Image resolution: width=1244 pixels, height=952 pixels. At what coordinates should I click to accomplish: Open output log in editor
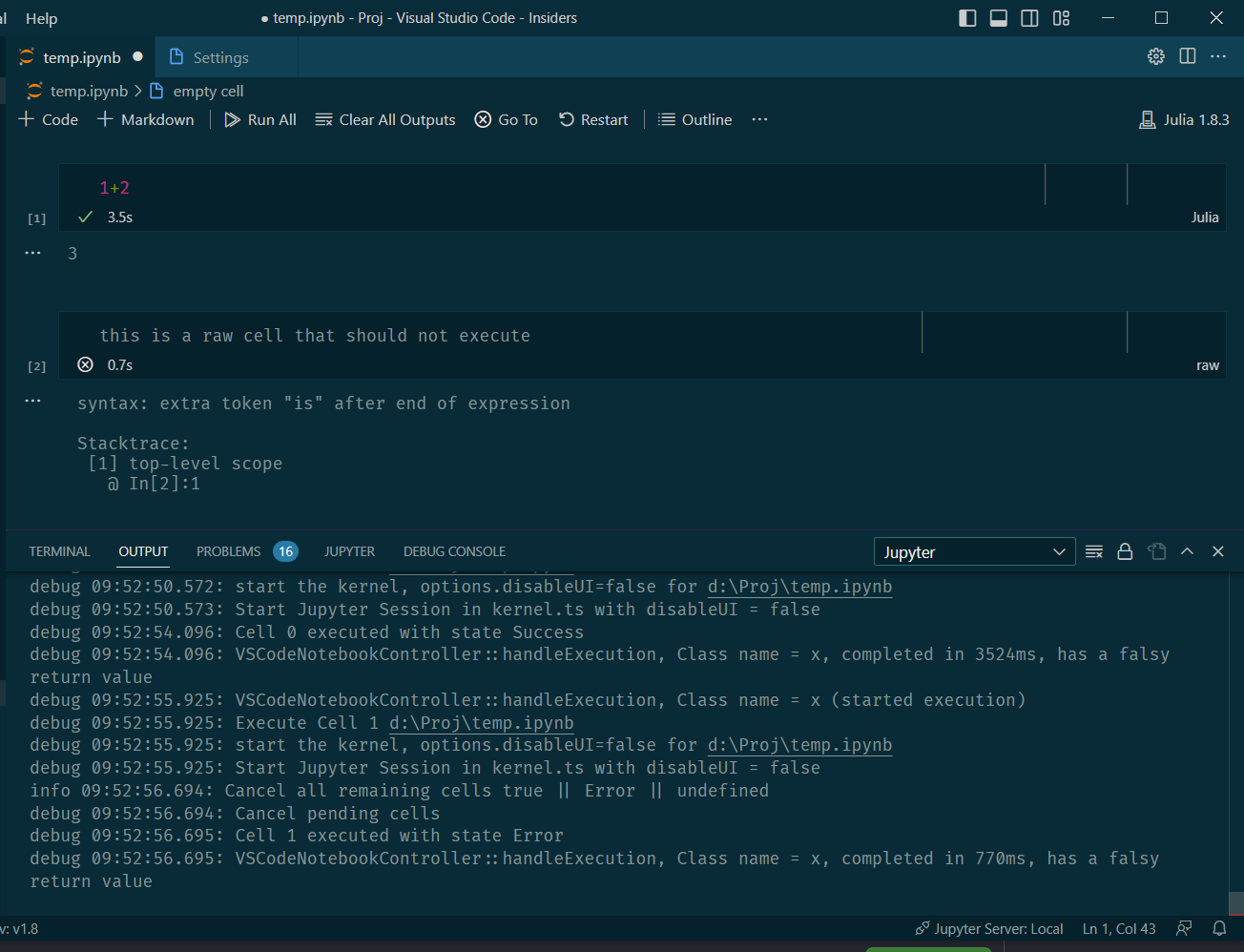(1156, 551)
